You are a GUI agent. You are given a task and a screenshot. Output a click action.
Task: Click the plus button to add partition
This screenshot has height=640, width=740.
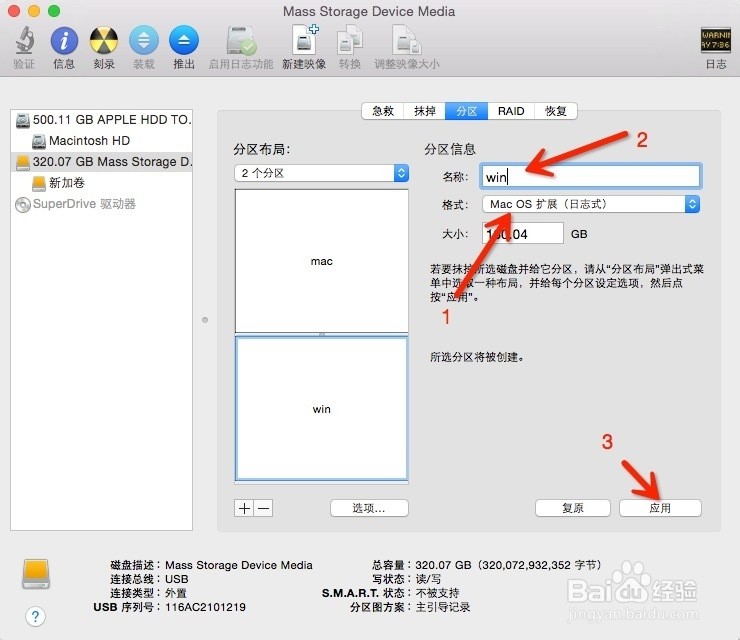click(x=244, y=508)
